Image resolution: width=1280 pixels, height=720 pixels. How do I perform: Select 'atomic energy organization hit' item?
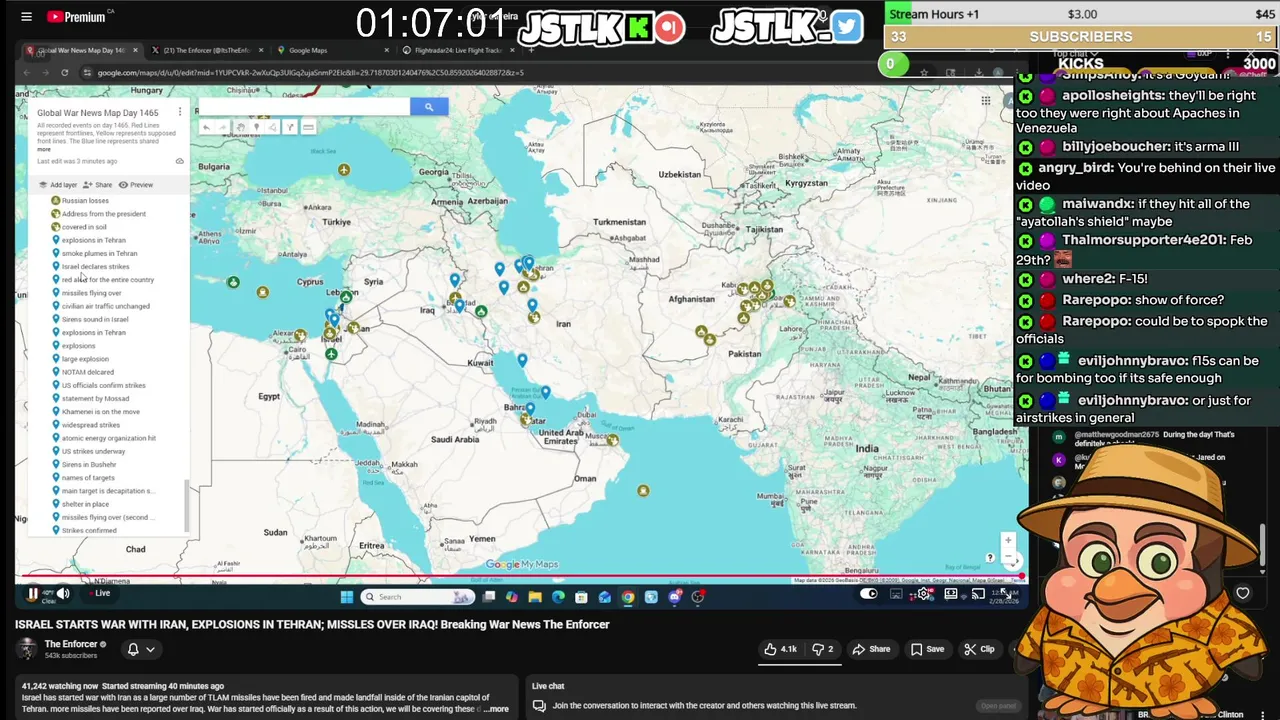109,438
